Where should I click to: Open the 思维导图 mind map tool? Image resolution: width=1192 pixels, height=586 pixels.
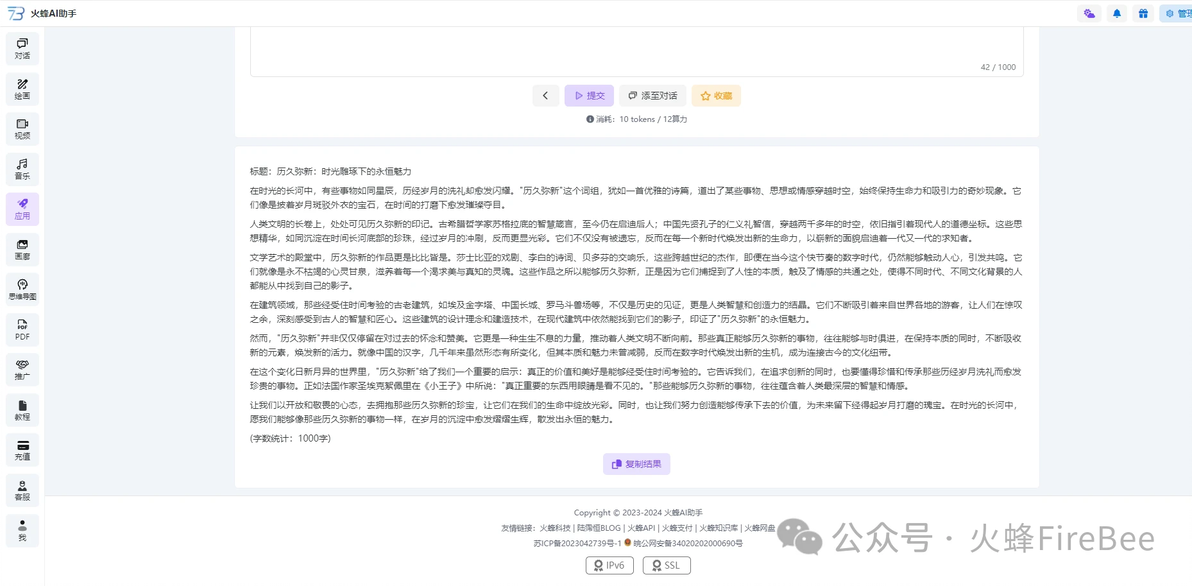pyautogui.click(x=22, y=289)
